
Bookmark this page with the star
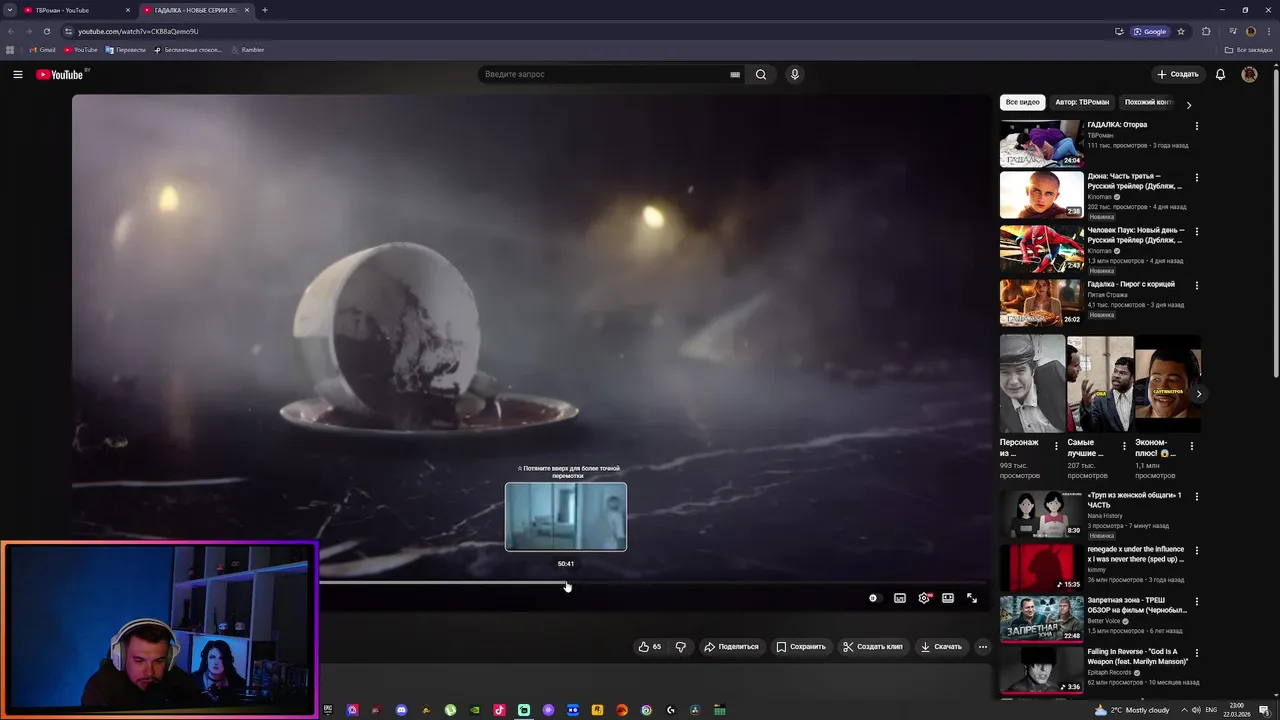point(1181,31)
